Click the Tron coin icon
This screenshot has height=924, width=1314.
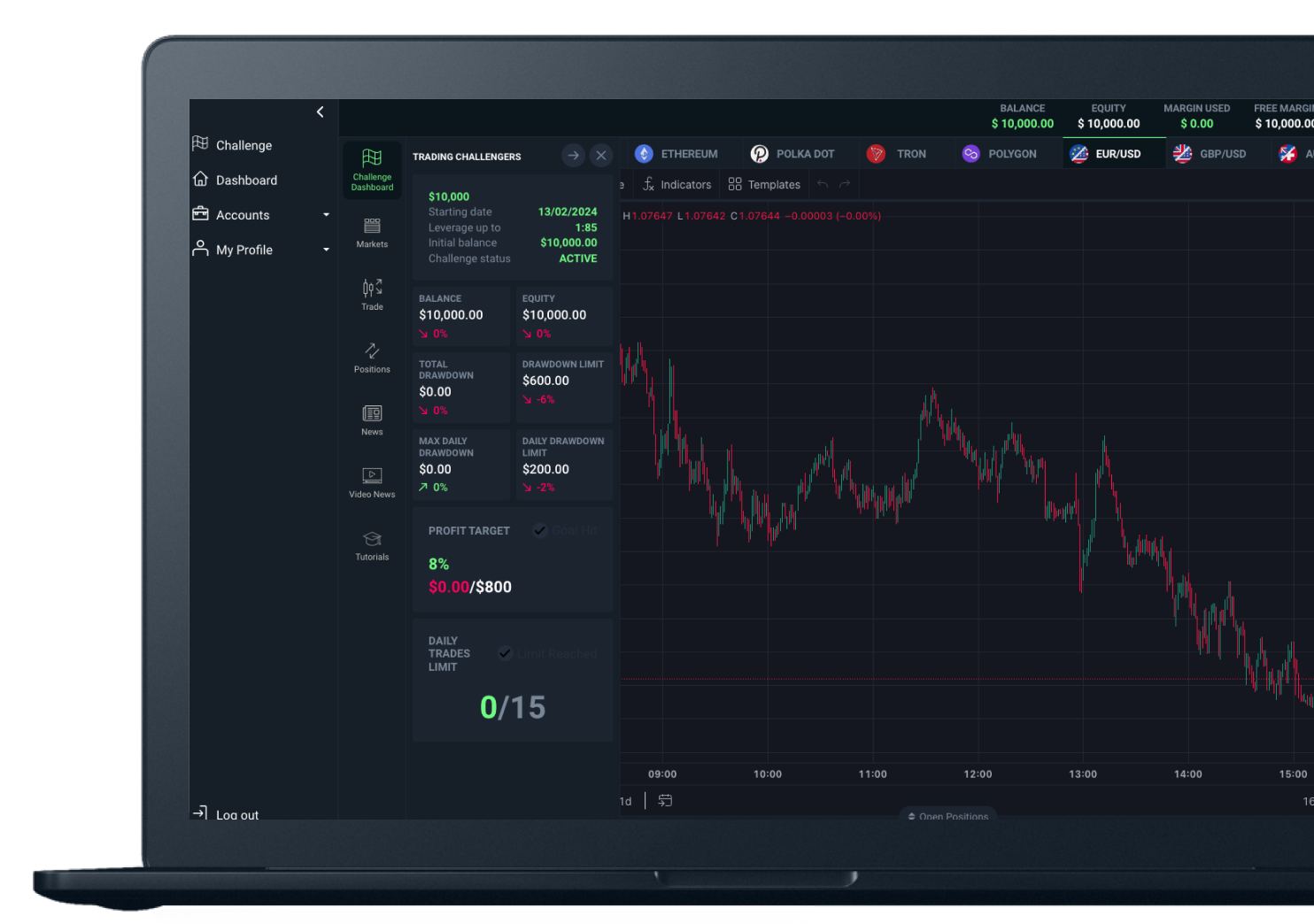(x=876, y=154)
